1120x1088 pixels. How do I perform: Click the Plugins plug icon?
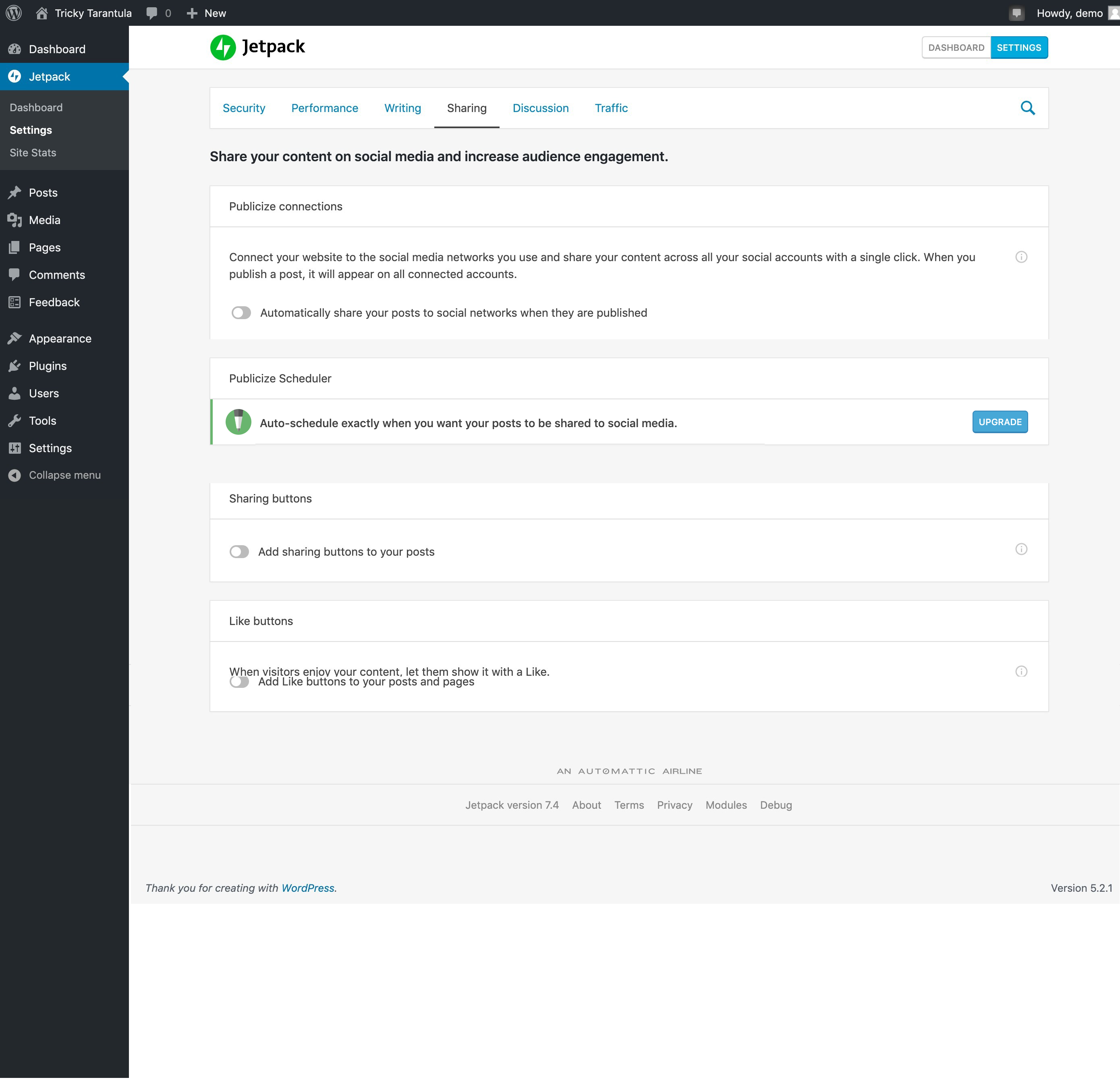[x=15, y=366]
